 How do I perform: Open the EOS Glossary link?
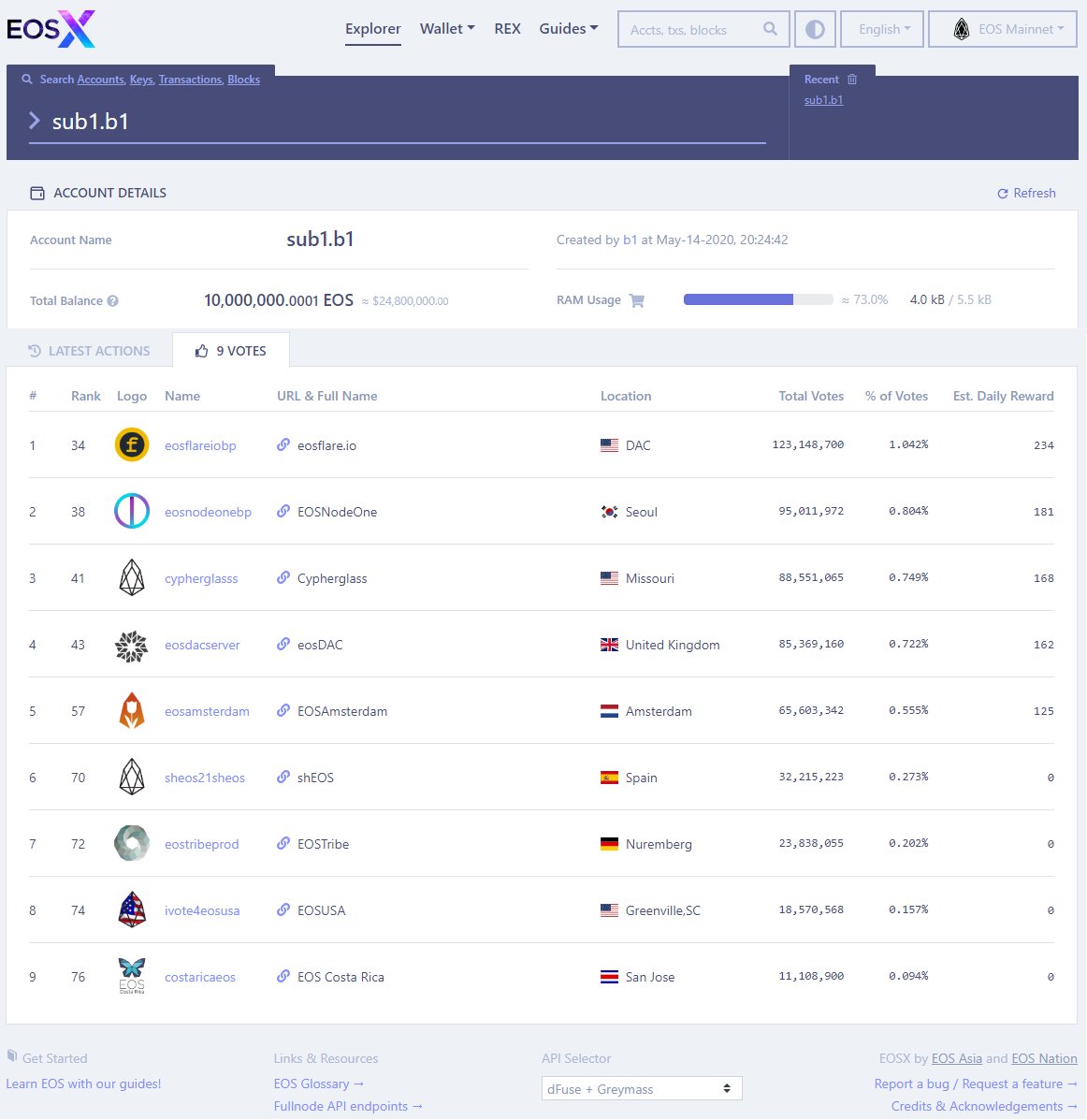pos(319,1084)
